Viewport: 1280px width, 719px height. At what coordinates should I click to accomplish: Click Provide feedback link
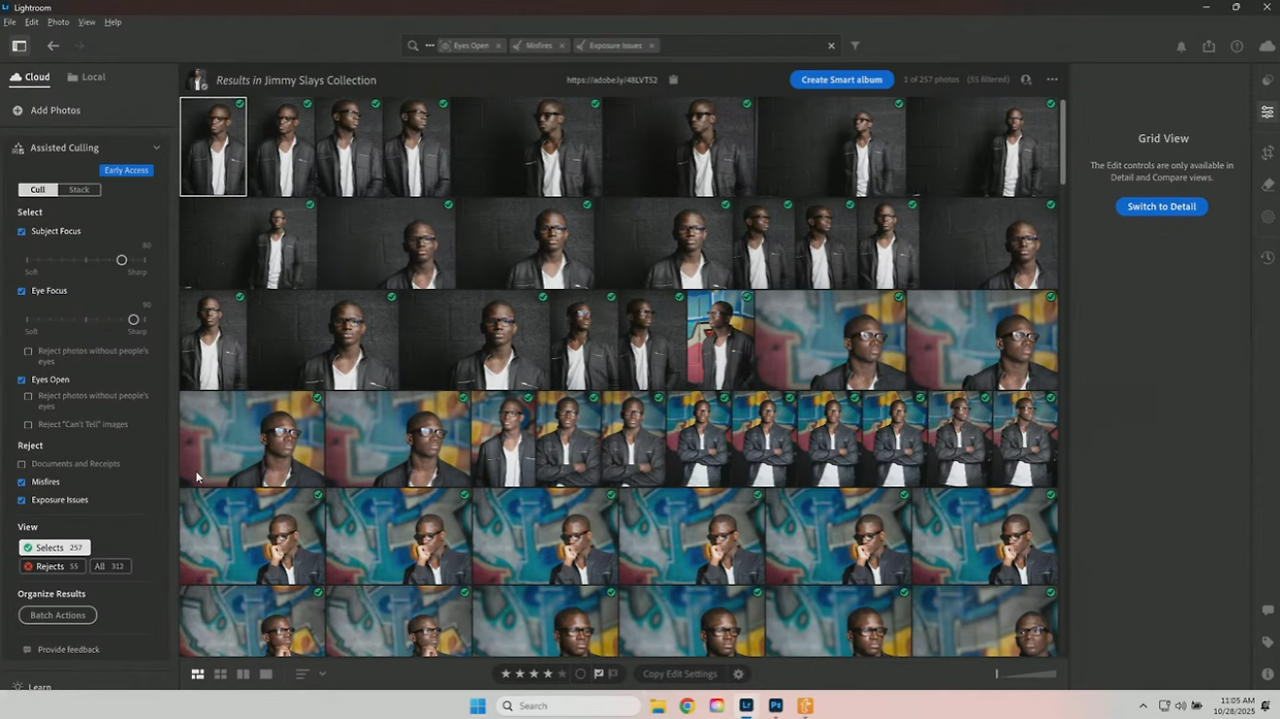[62, 650]
